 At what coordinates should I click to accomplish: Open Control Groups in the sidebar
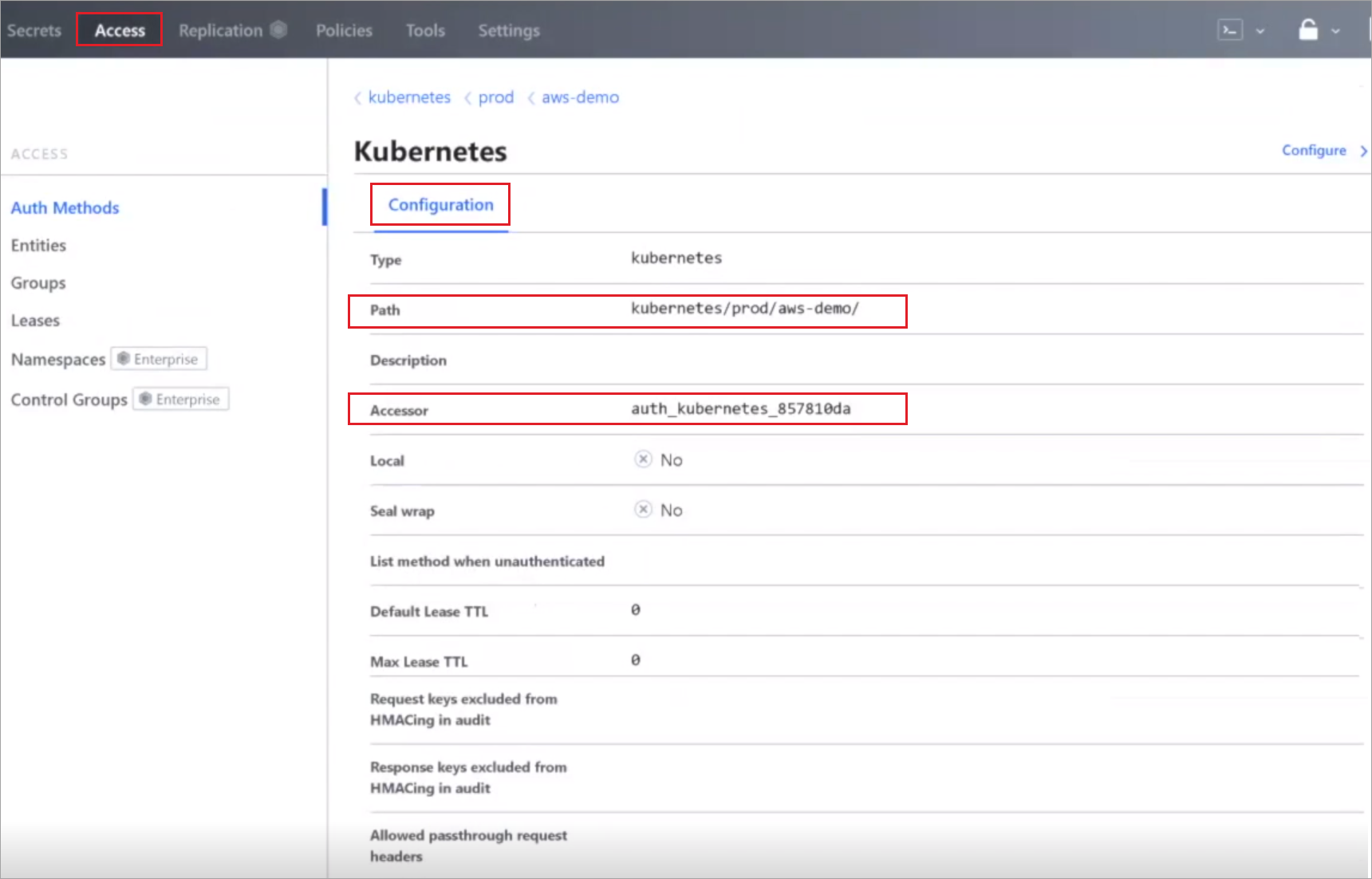[x=69, y=399]
